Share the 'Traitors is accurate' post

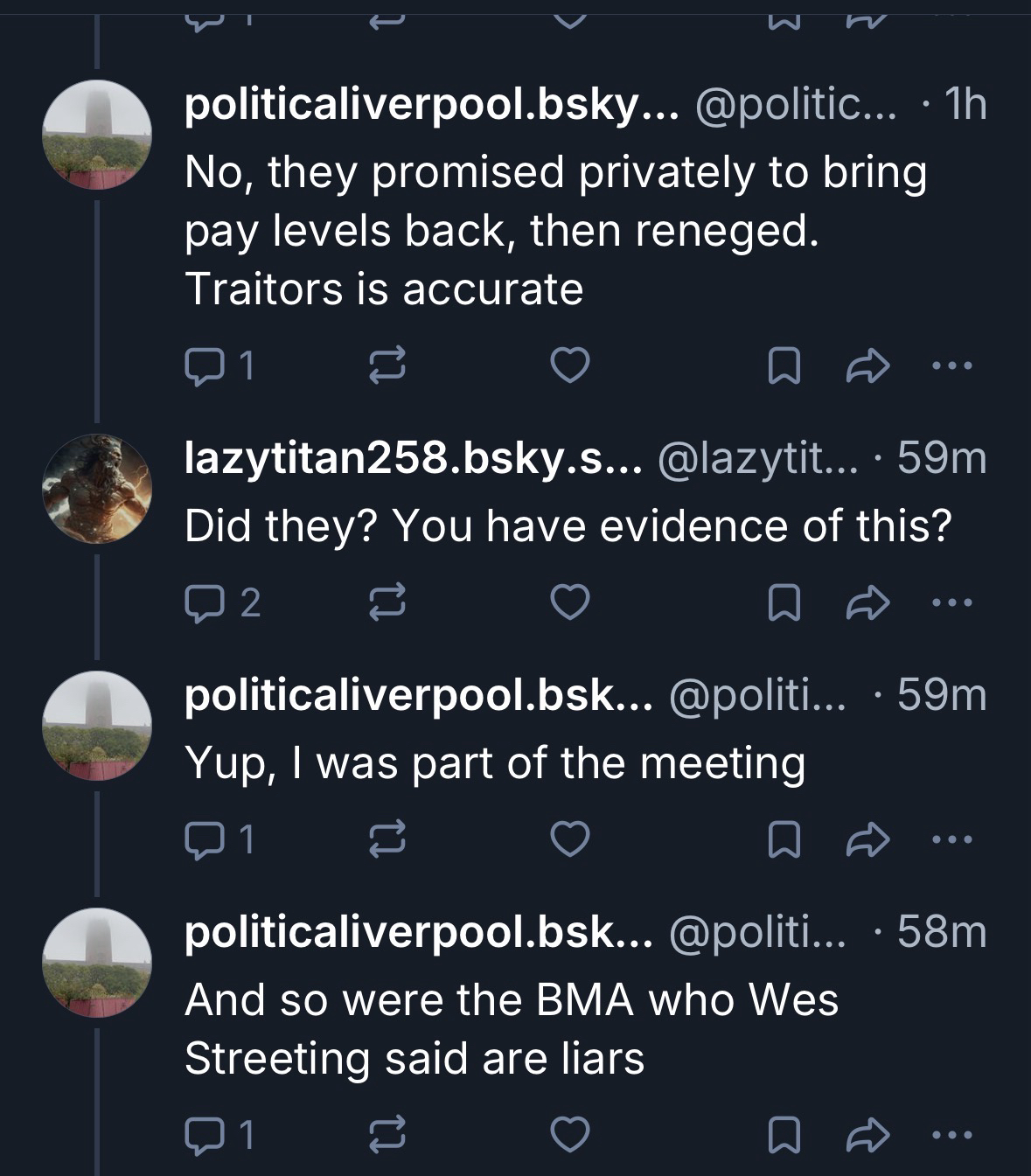868,365
